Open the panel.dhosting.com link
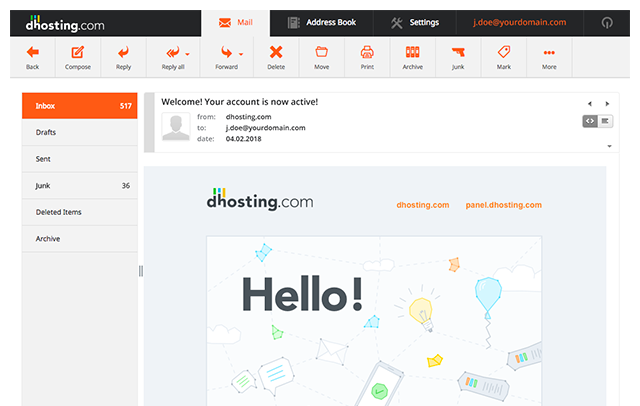Image resolution: width=640 pixels, height=406 pixels. (x=504, y=205)
